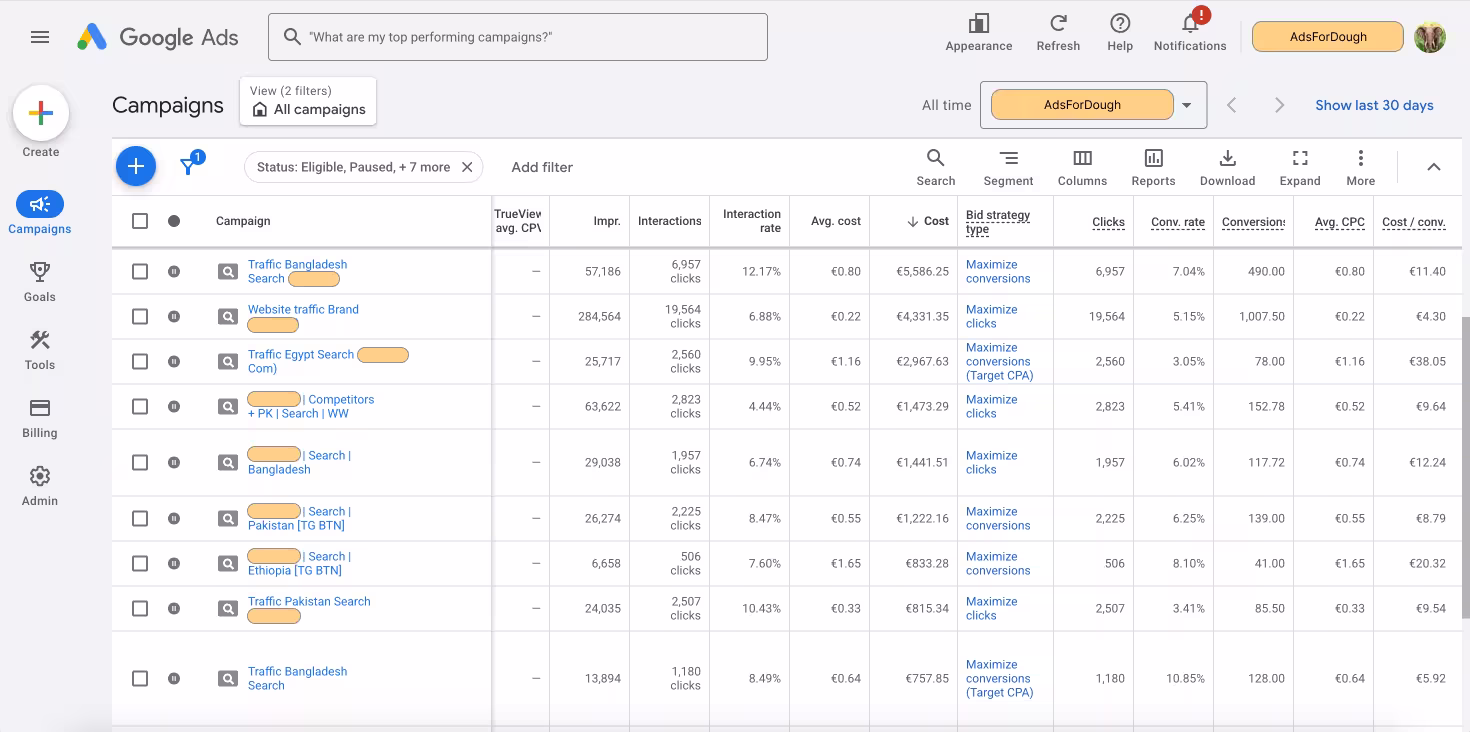The width and height of the screenshot is (1470, 732).
Task: Click the Show last 30 days link
Action: point(1374,105)
